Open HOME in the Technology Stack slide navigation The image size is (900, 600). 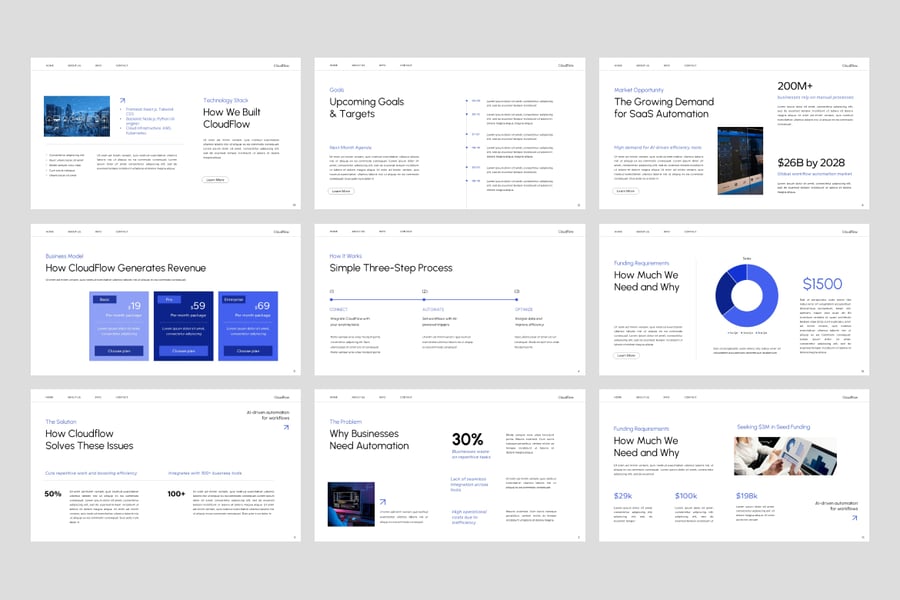coord(50,66)
